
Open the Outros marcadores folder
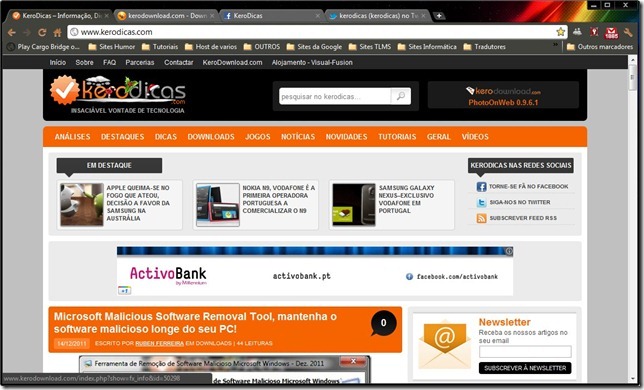pyautogui.click(x=600, y=47)
